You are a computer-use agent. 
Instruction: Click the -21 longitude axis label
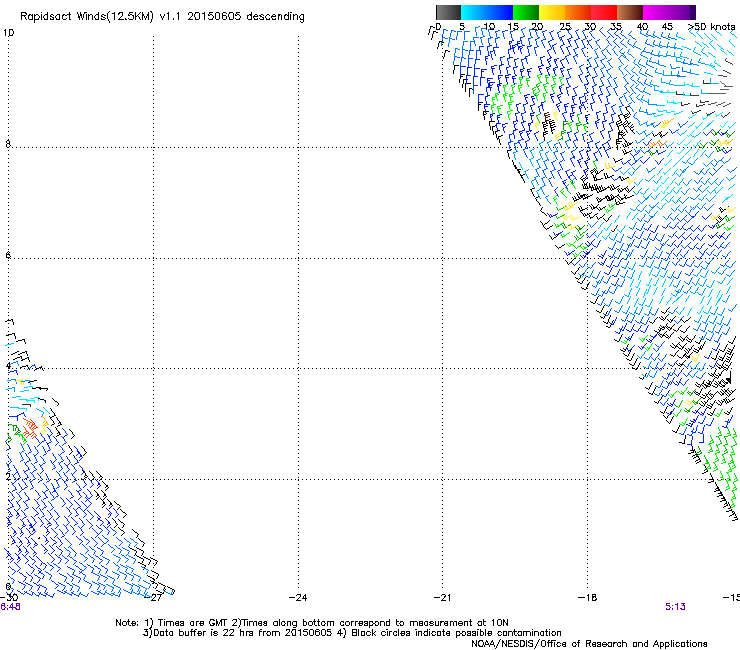point(443,598)
